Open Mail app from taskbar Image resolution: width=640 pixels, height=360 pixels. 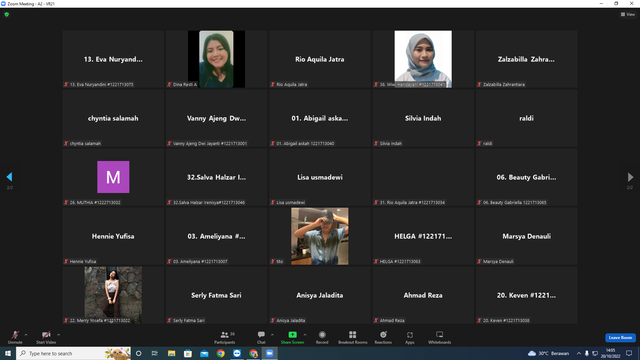click(x=204, y=353)
